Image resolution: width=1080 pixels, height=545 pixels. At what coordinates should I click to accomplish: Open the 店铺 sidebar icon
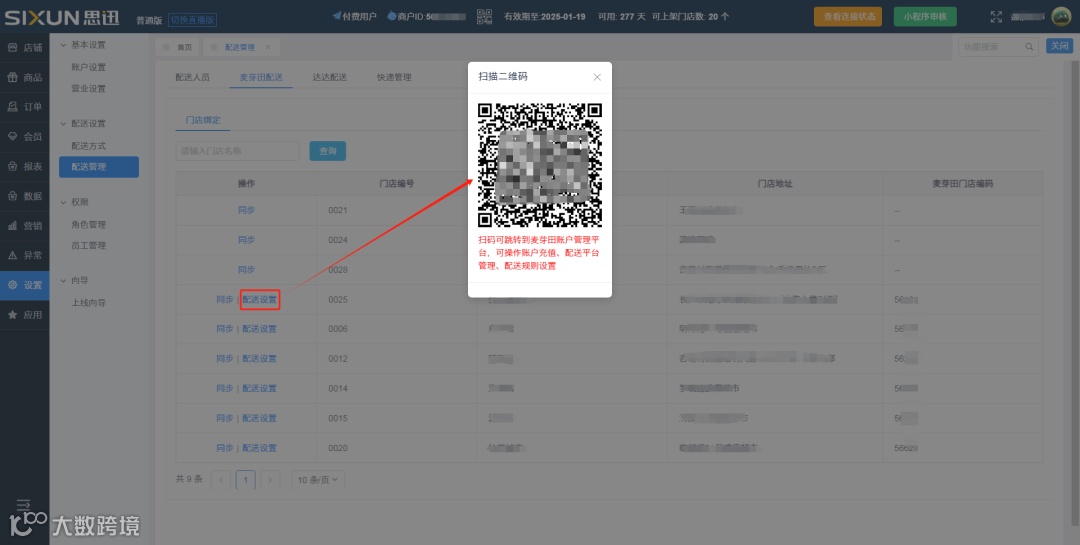pyautogui.click(x=12, y=48)
